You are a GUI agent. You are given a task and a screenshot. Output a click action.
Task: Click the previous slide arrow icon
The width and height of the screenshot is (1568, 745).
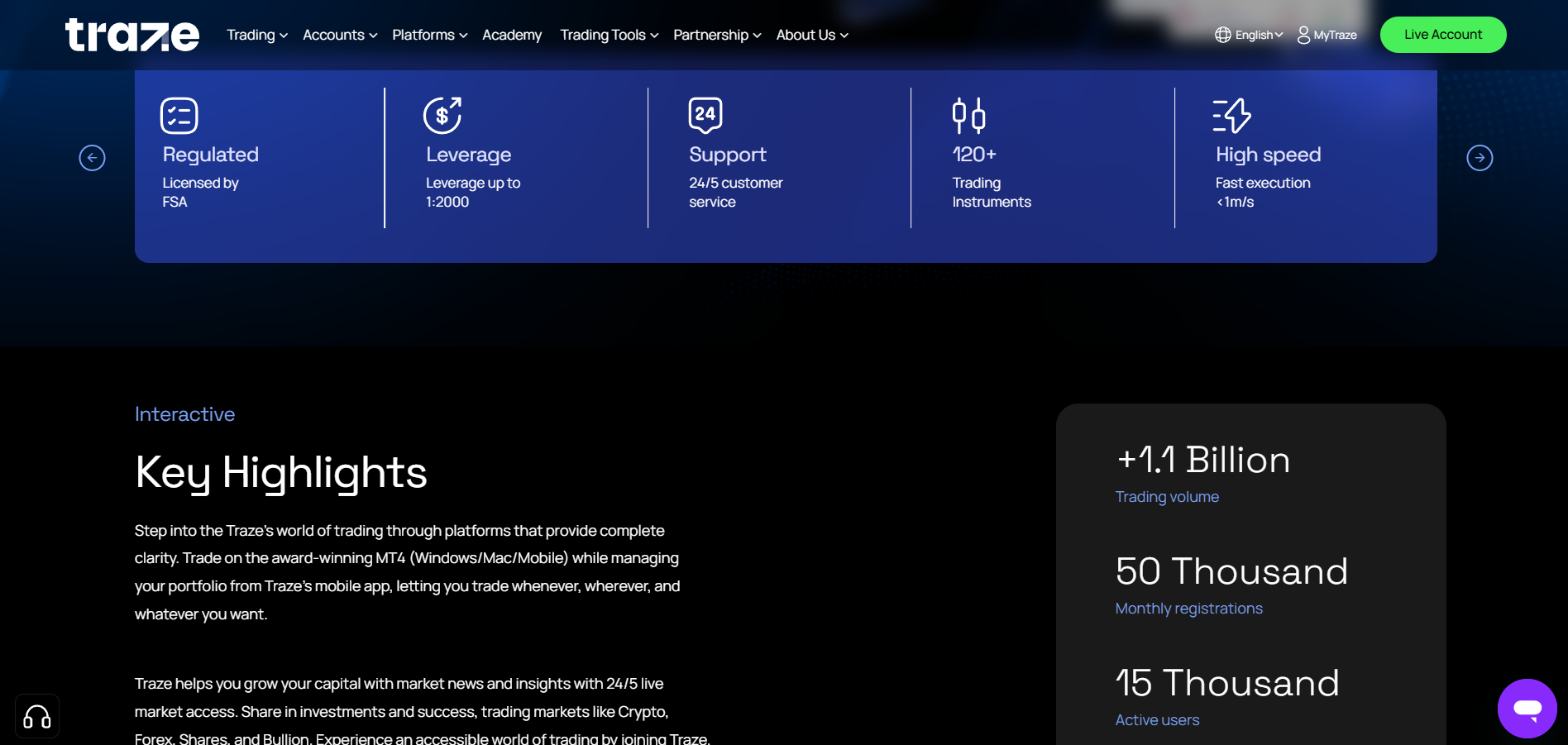92,158
